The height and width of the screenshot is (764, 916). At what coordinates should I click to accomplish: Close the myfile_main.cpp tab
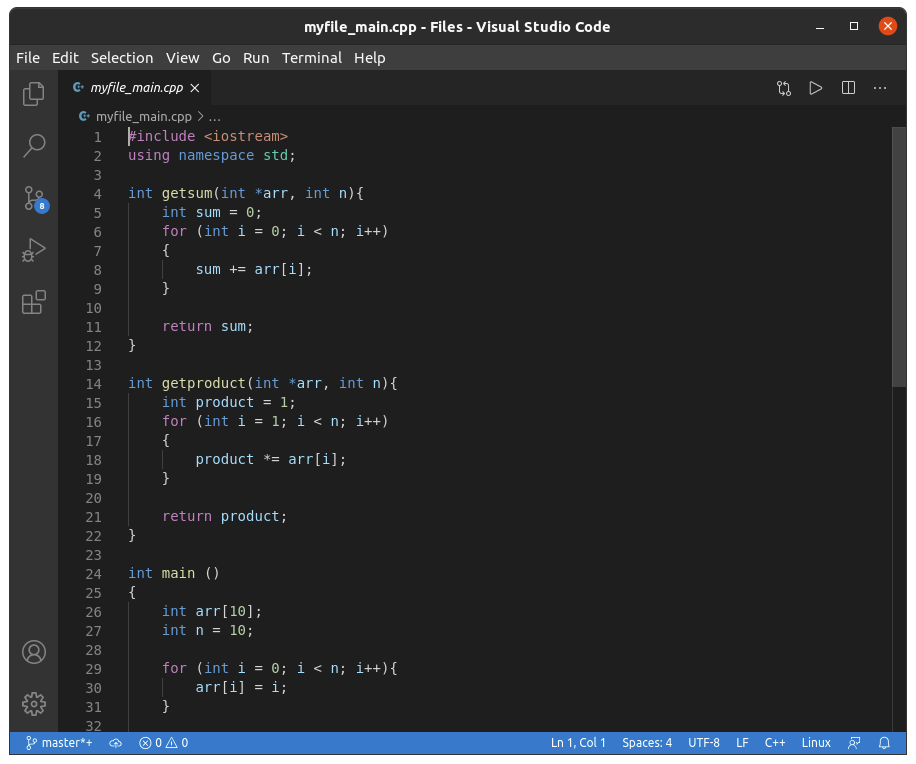point(195,88)
